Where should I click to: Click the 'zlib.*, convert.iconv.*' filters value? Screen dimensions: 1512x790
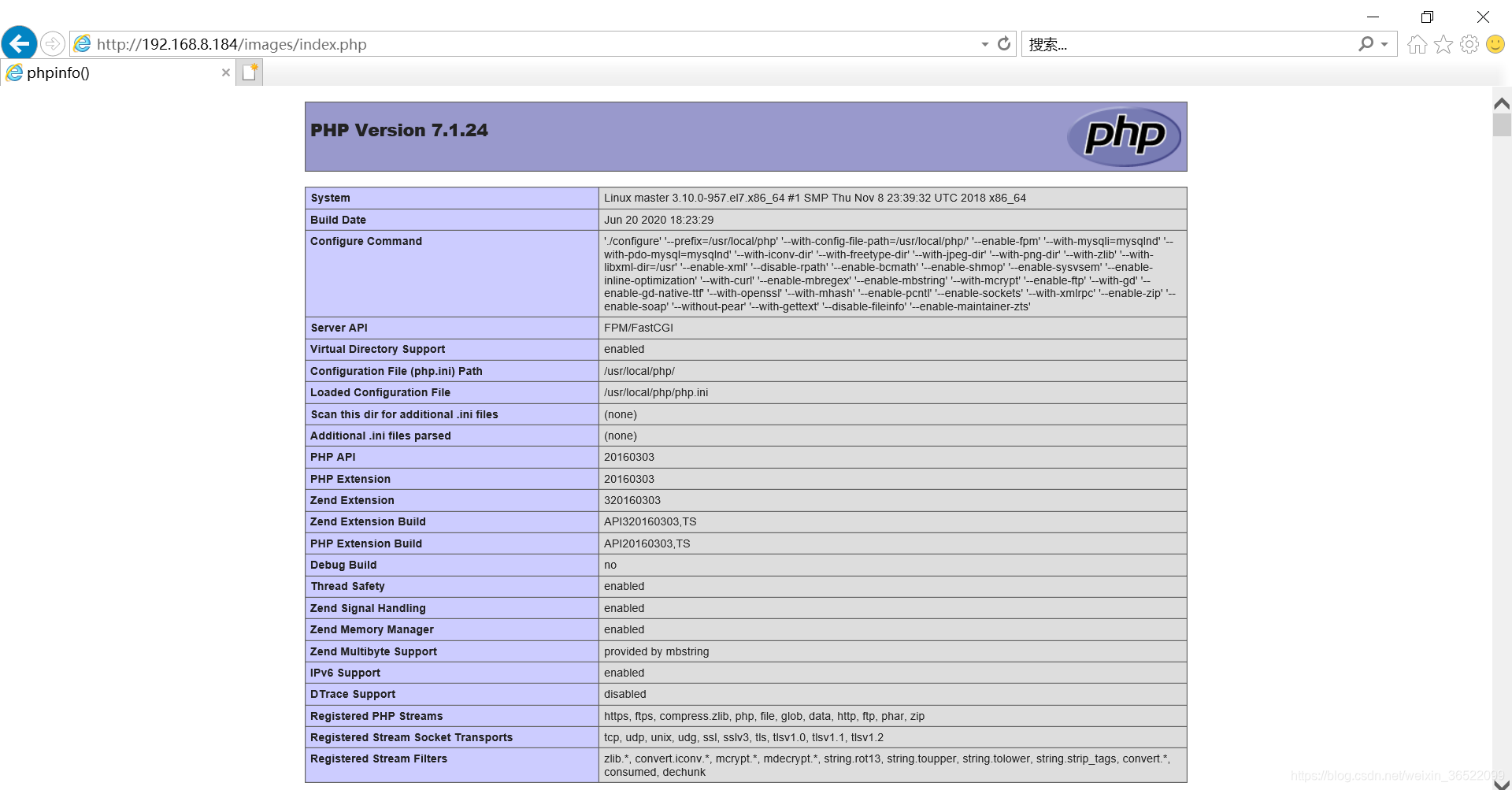[887, 765]
